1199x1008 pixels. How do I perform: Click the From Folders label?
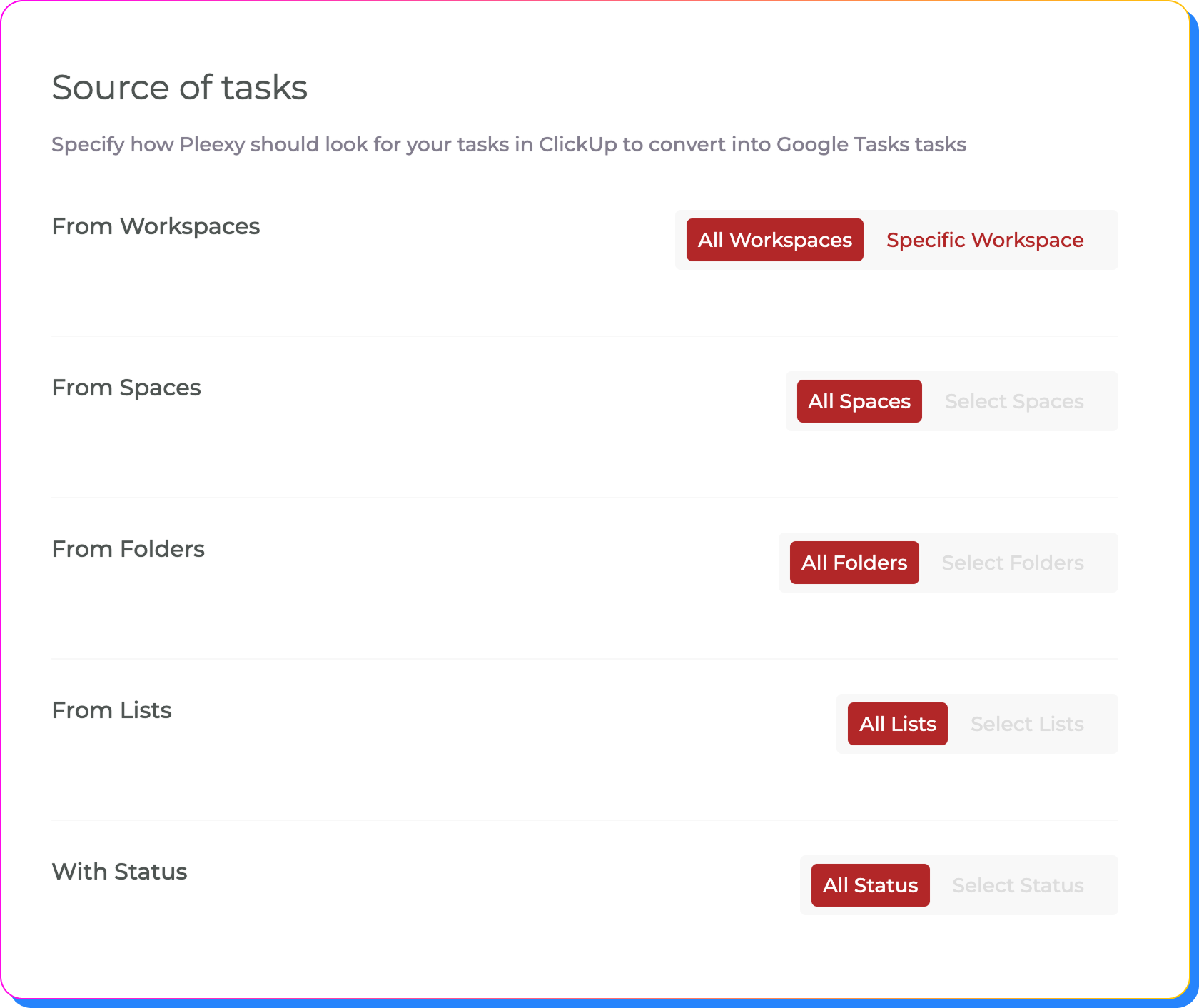tap(128, 549)
